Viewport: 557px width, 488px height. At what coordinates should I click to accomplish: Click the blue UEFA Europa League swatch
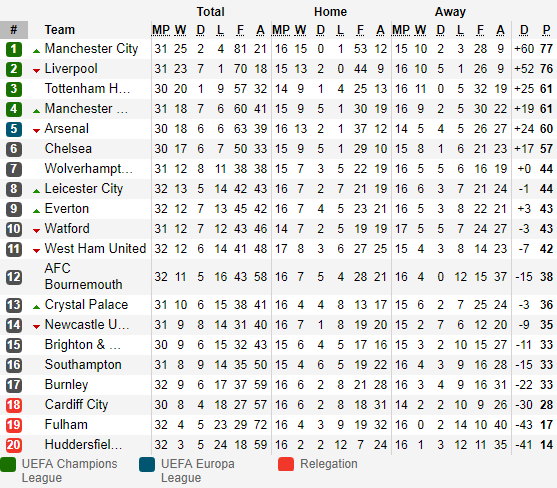pos(147,464)
